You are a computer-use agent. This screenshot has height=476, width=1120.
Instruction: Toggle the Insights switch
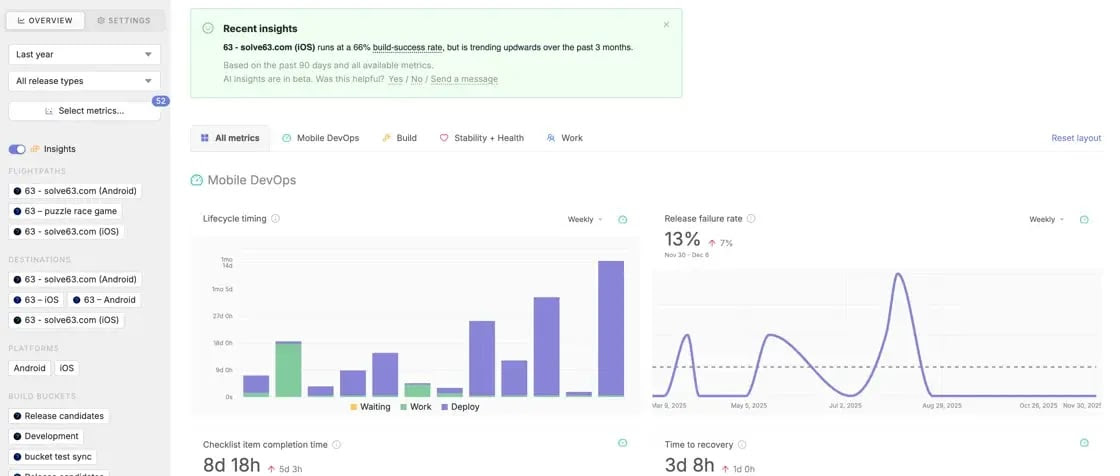tap(16, 149)
